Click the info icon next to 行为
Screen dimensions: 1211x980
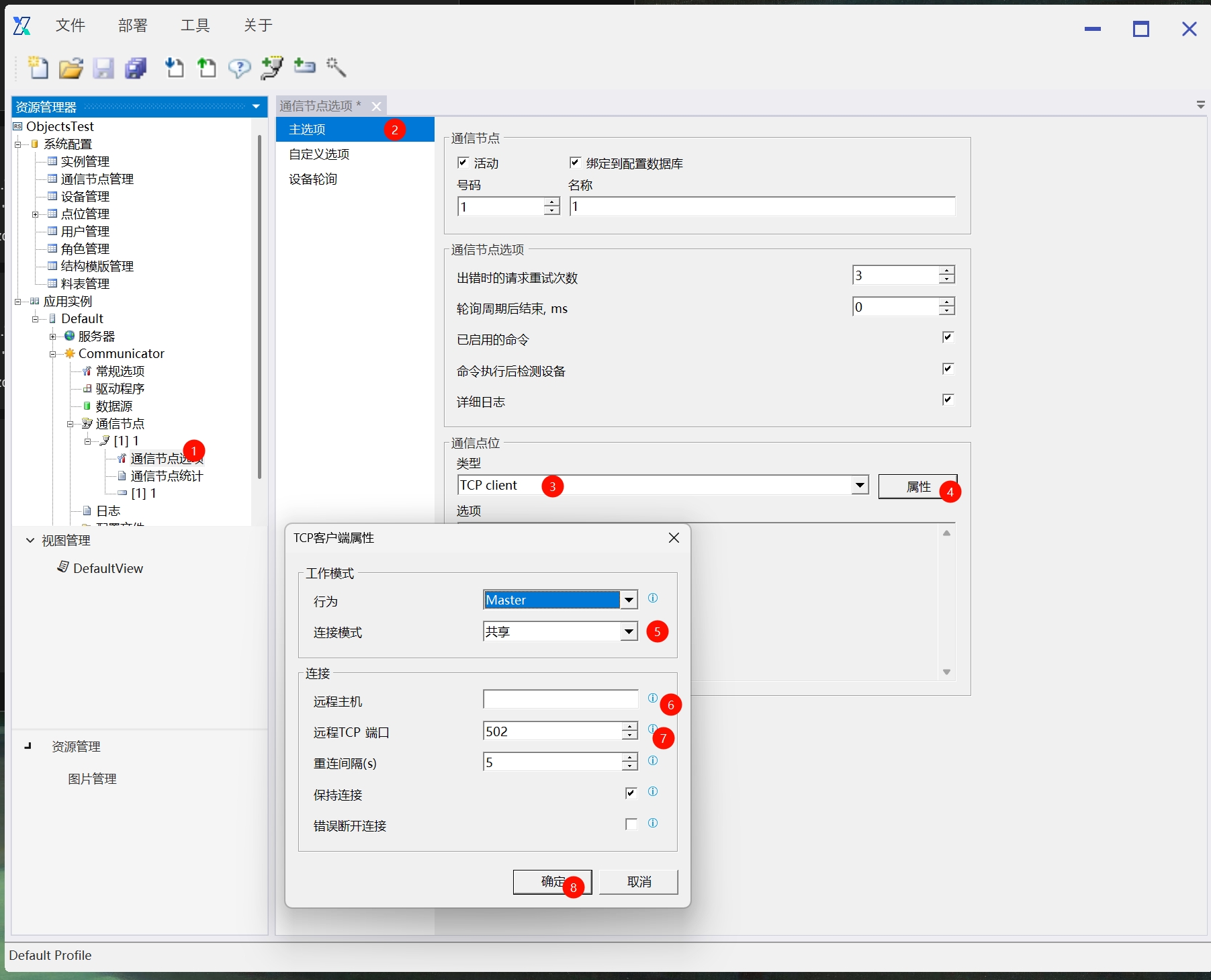coord(652,598)
